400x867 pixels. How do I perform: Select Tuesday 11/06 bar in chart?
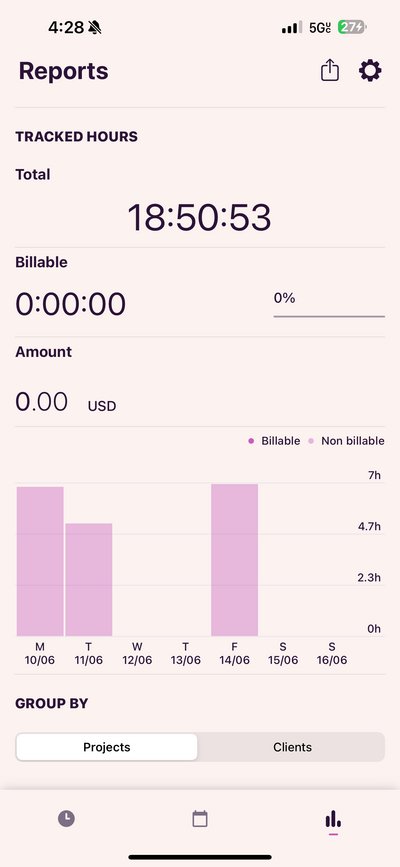point(89,579)
